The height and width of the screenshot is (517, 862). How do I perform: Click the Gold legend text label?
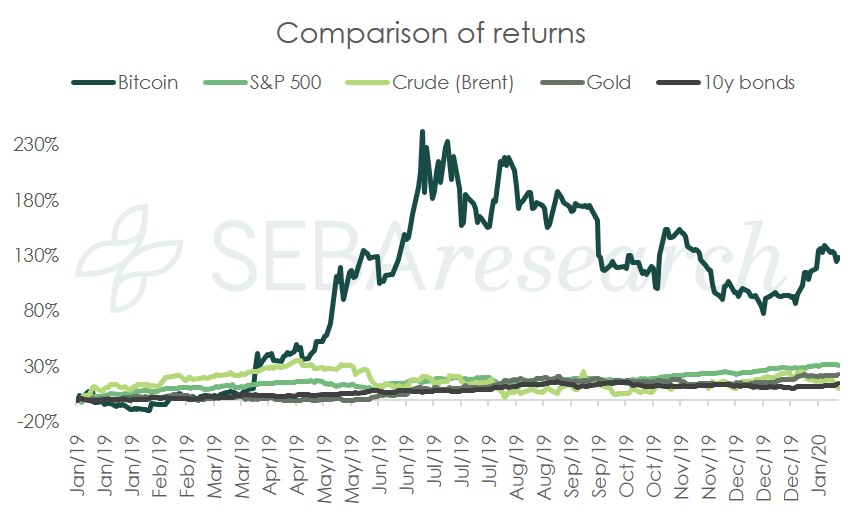(609, 83)
